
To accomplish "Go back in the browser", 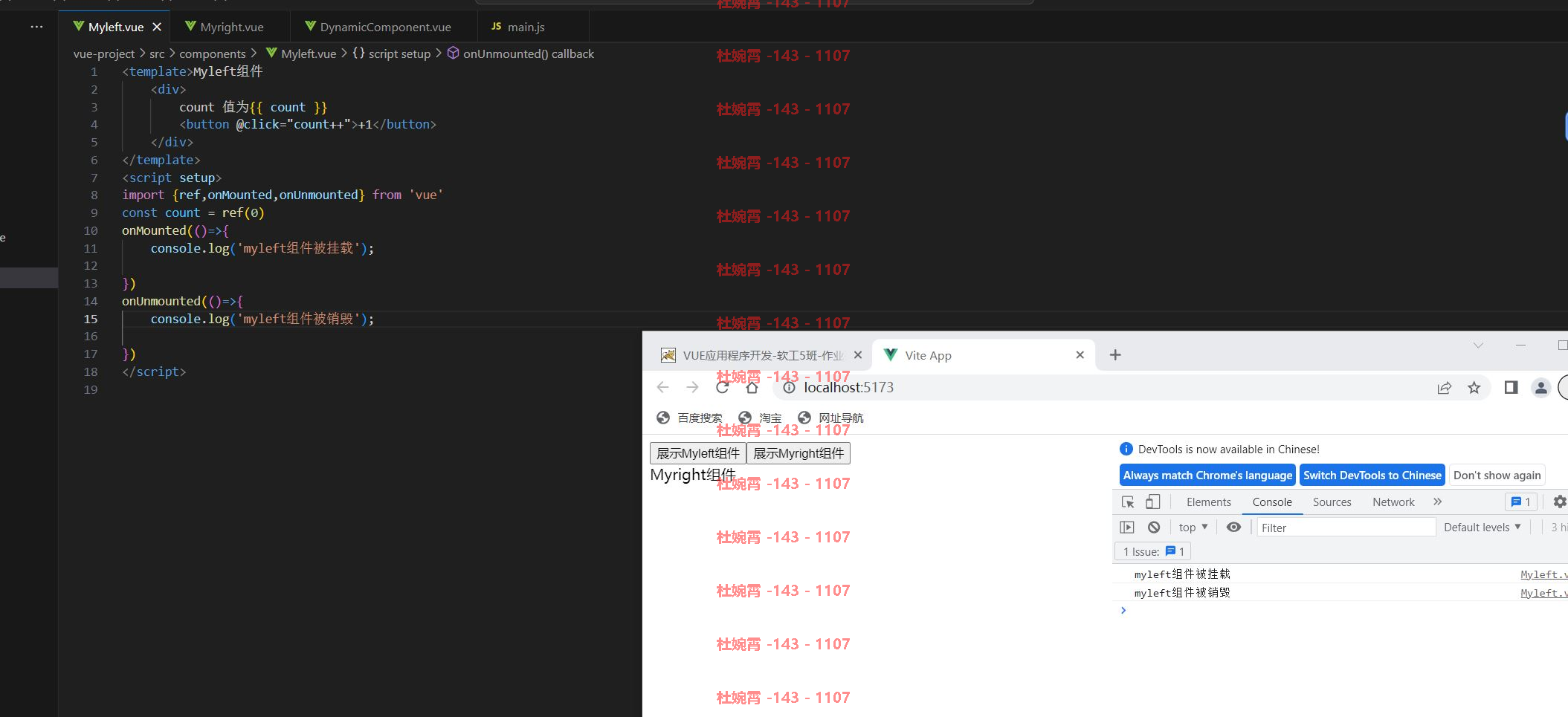I will (663, 387).
